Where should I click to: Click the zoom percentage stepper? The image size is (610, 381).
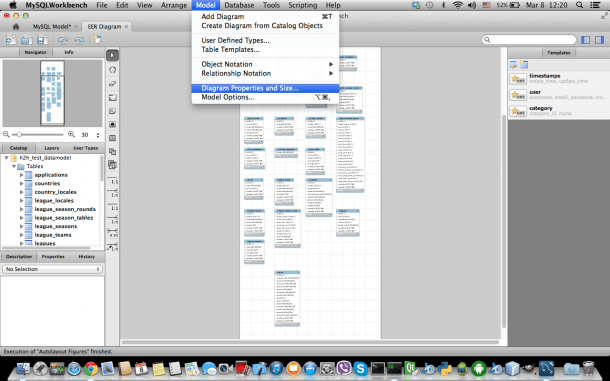coord(98,135)
